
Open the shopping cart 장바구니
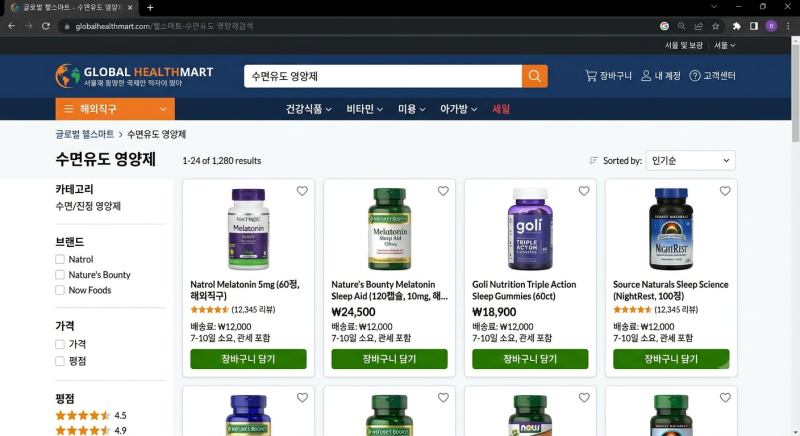point(608,75)
